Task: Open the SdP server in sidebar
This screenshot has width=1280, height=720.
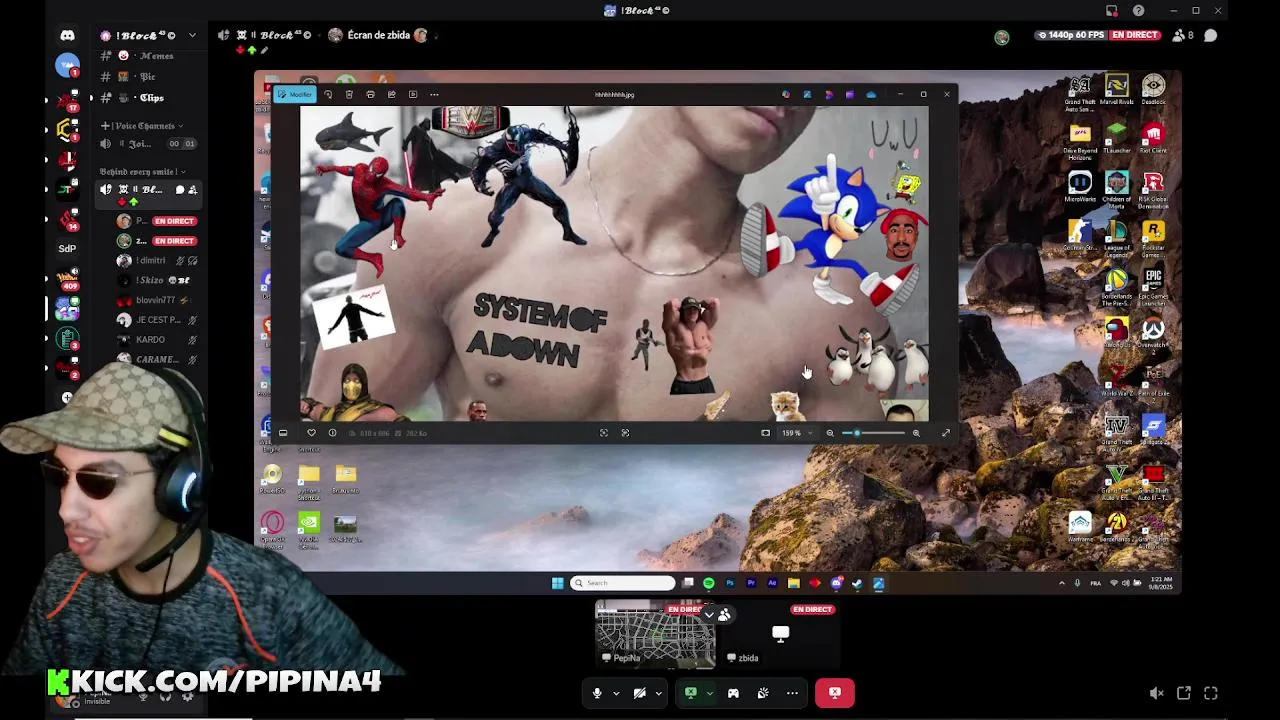Action: tap(67, 248)
